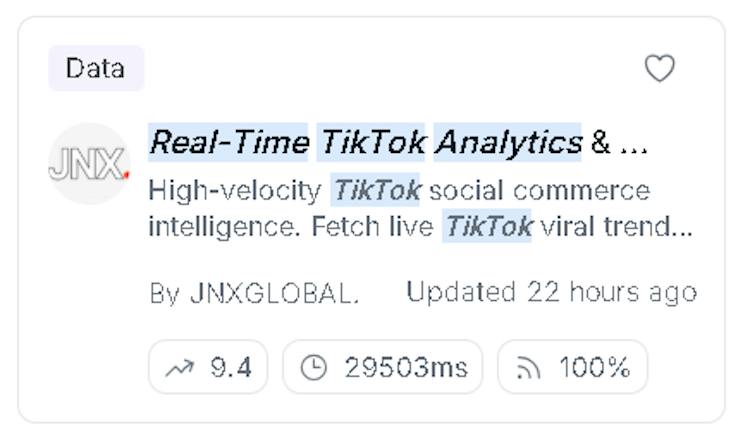This screenshot has width=750, height=439.
Task: Select the 100% service level badge
Action: [573, 367]
